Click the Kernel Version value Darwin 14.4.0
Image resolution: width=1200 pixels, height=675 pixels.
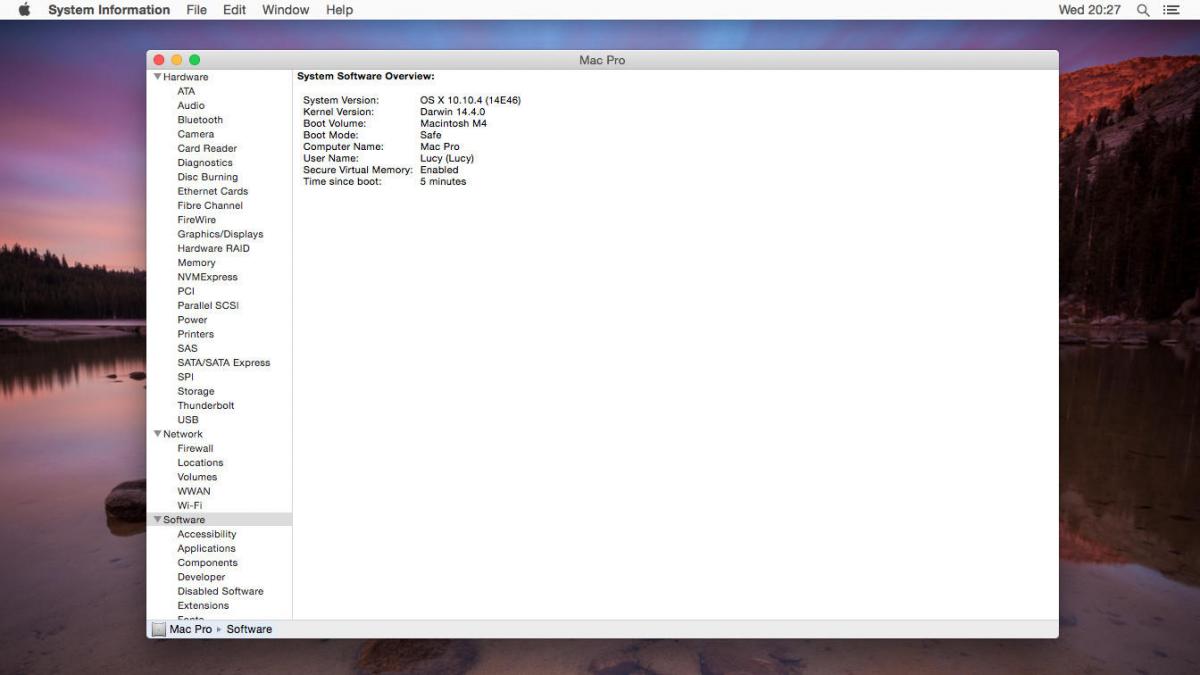[x=452, y=112]
